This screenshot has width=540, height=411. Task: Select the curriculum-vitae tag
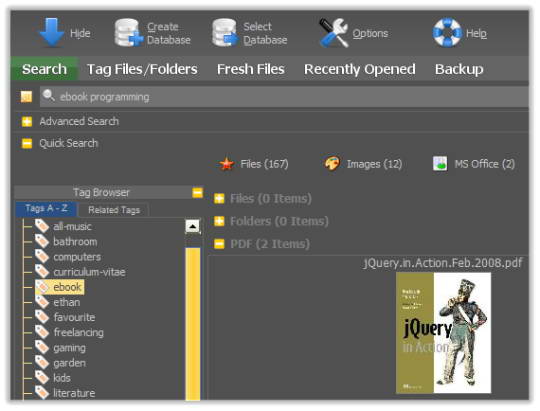coord(89,272)
